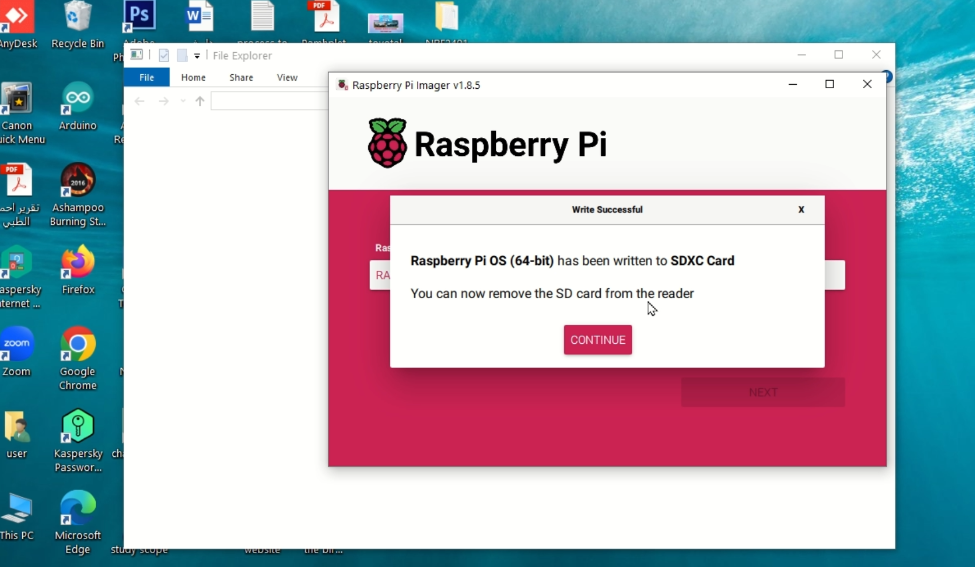Launch Zoom from the desktop
This screenshot has width=975, height=567.
[x=17, y=353]
